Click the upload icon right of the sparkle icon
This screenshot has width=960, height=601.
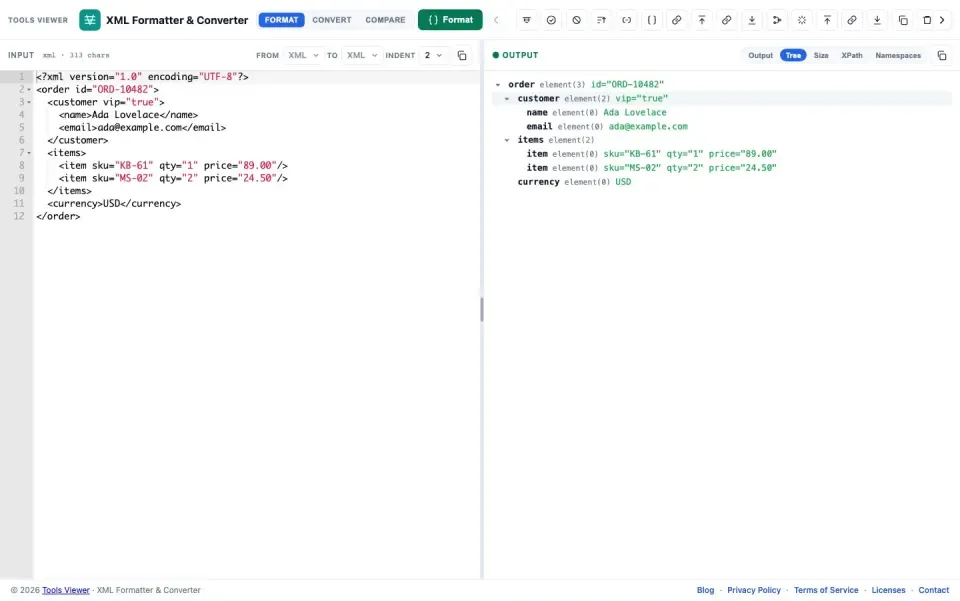point(827,20)
